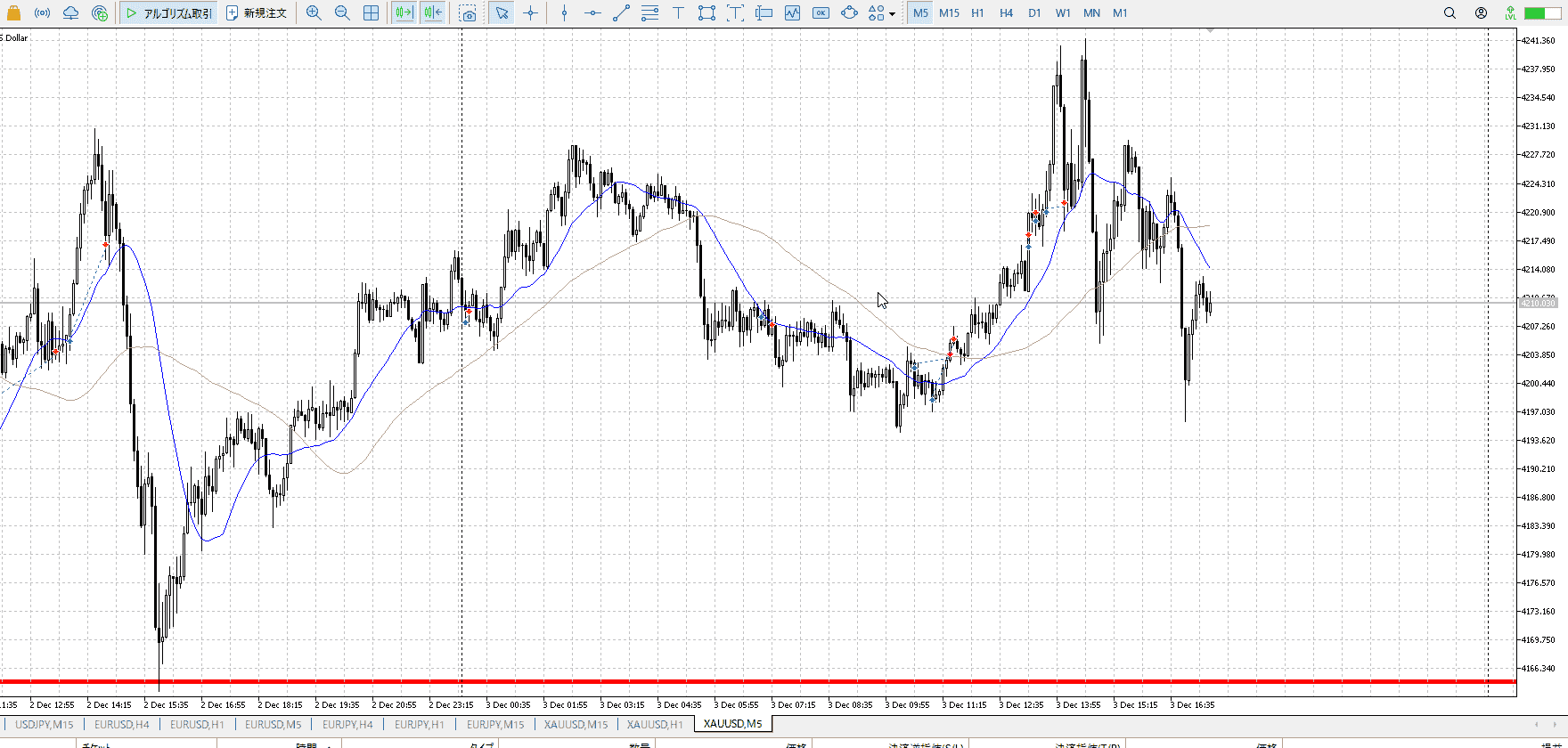Open the search magnifier icon
The height and width of the screenshot is (748, 1568).
click(1450, 13)
